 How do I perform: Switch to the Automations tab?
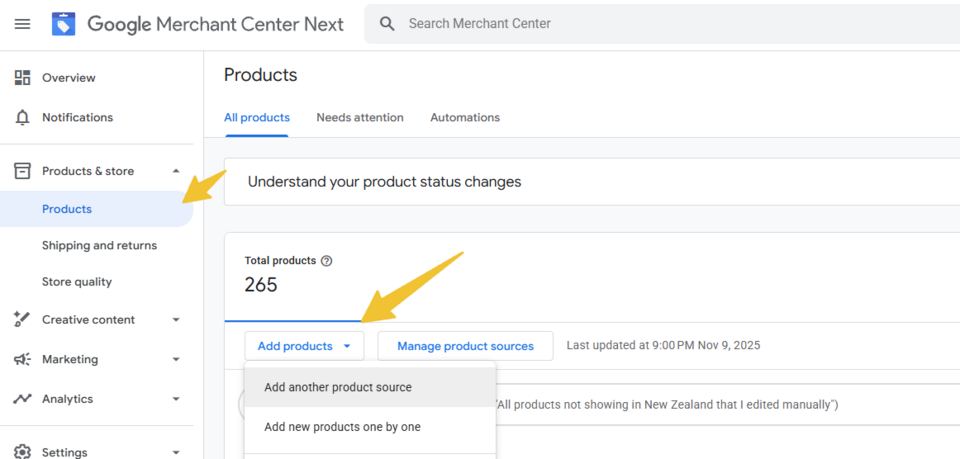coord(465,118)
